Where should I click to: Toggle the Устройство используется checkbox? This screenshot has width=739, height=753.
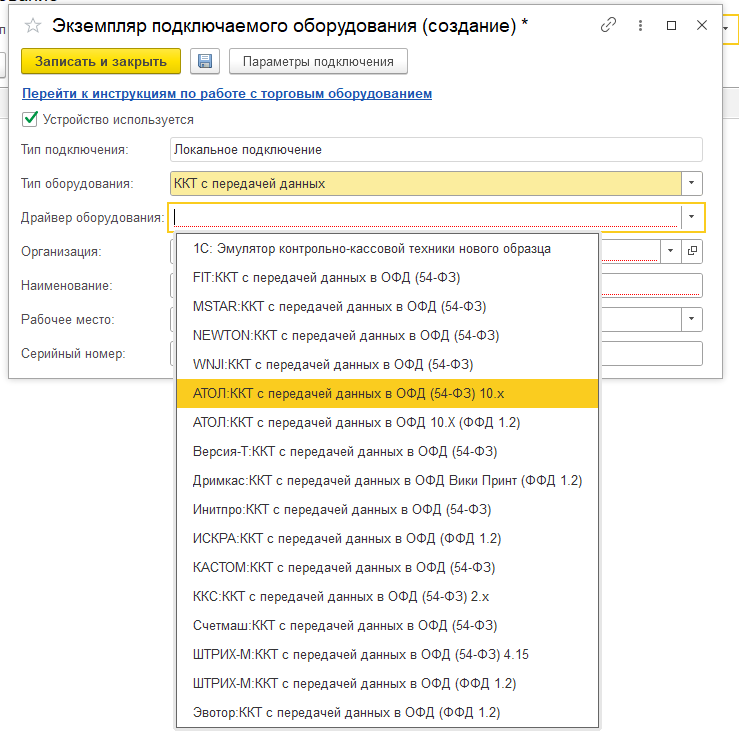pos(30,119)
